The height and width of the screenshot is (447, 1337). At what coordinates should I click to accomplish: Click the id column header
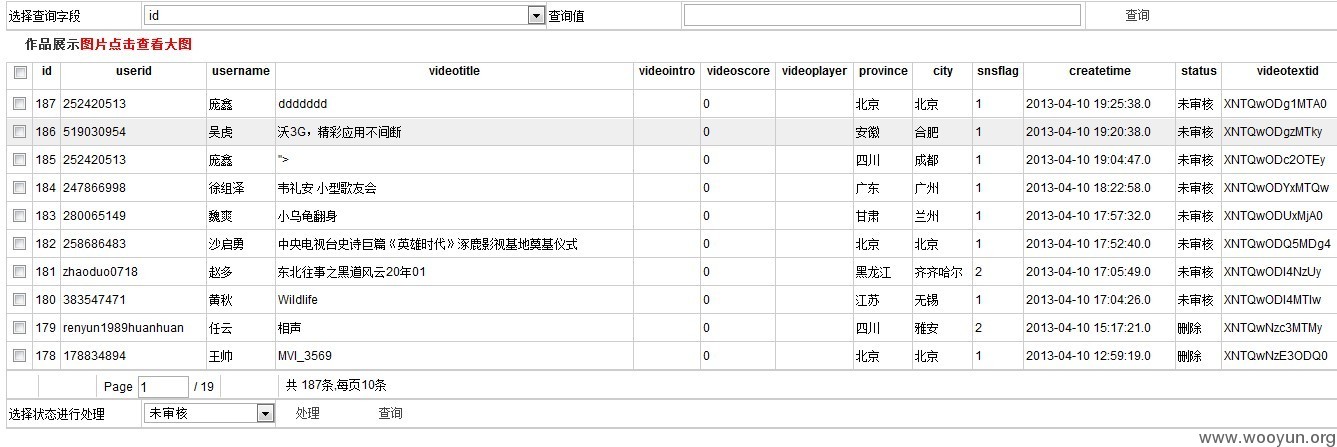pyautogui.click(x=47, y=71)
